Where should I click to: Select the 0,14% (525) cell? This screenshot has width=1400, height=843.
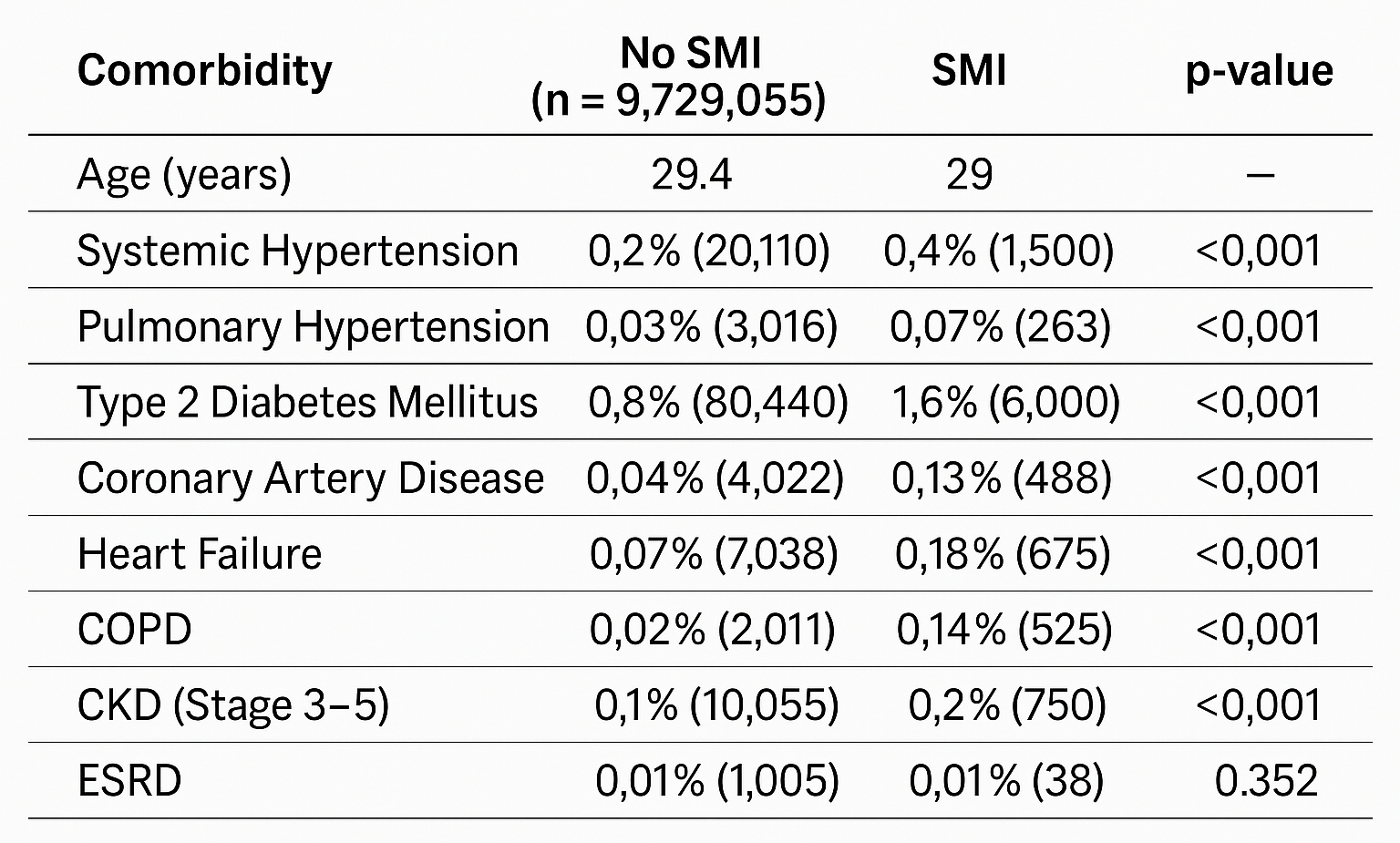(1004, 630)
